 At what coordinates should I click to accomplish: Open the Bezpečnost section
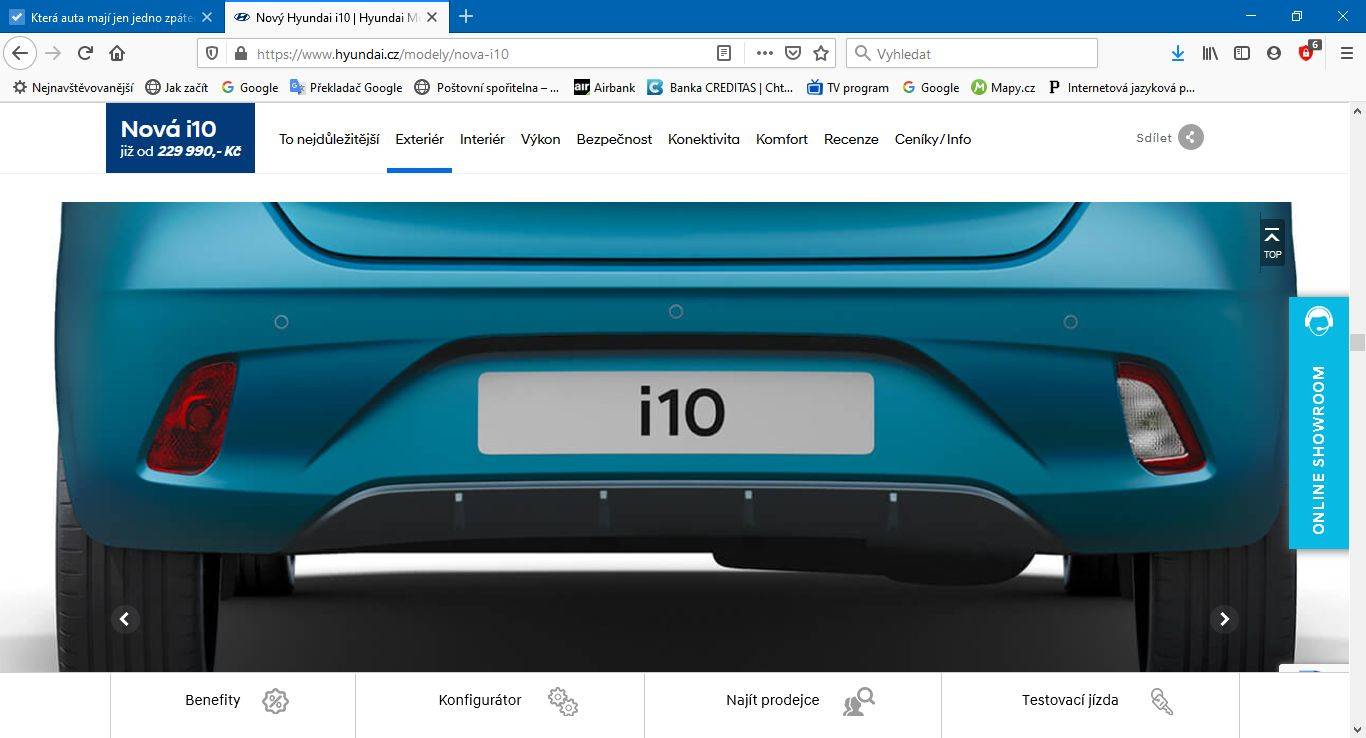[614, 139]
